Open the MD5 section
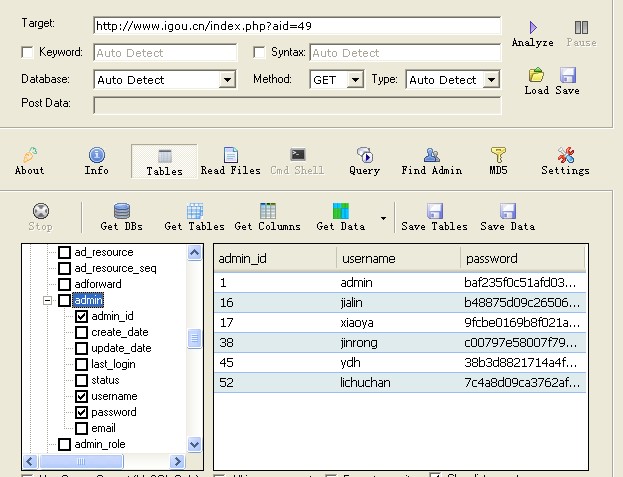Screen dimensions: 623x477 pyautogui.click(x=498, y=161)
